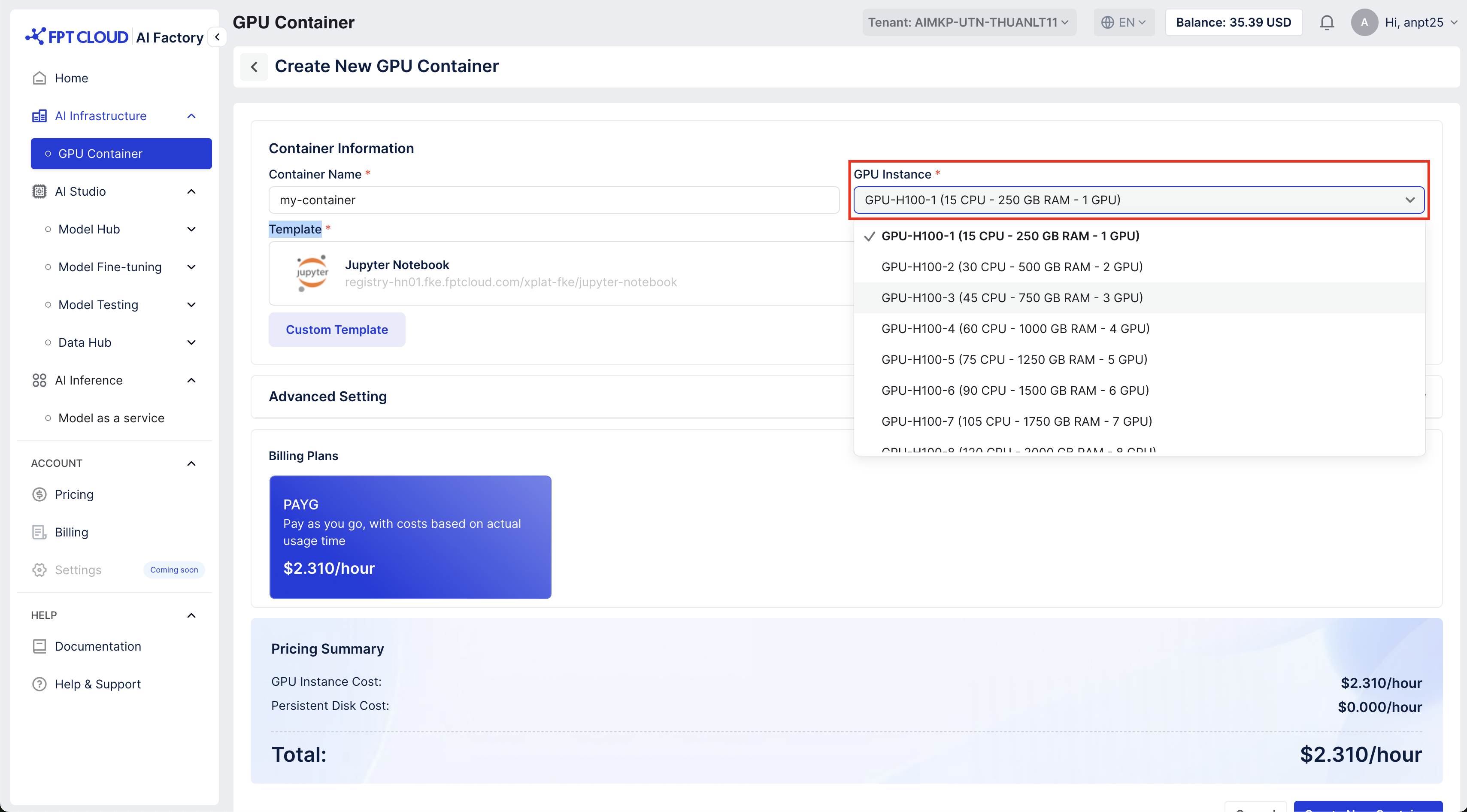The width and height of the screenshot is (1467, 812).
Task: Click the AI Infrastructure building icon
Action: [39, 116]
